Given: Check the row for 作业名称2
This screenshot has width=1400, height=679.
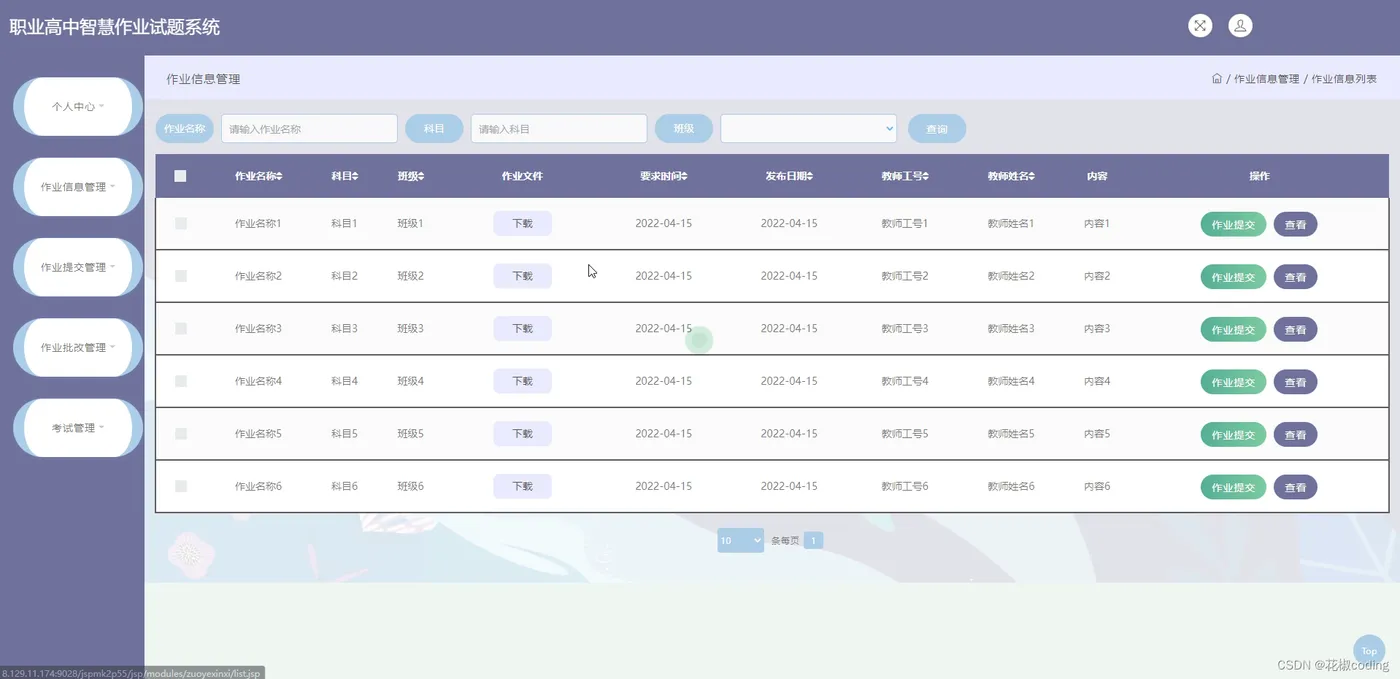Looking at the screenshot, I should pyautogui.click(x=181, y=276).
